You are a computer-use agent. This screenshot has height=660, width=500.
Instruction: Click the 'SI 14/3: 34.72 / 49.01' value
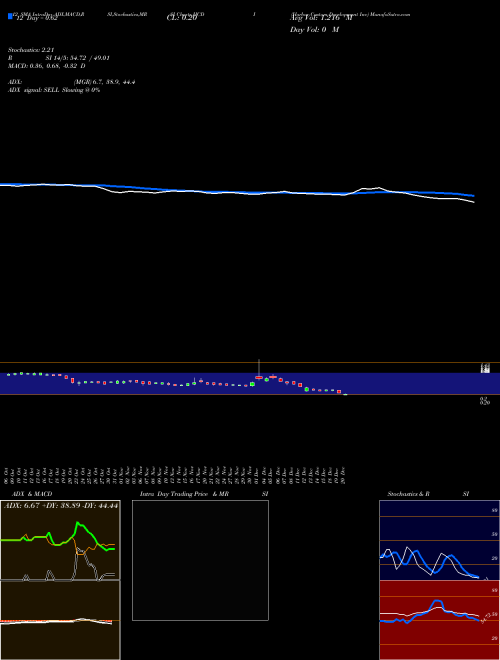click(78, 58)
